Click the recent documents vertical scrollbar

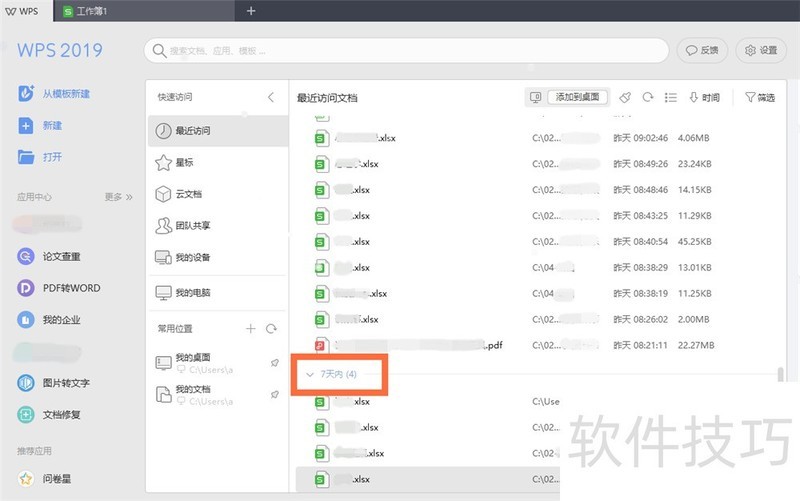[781, 374]
